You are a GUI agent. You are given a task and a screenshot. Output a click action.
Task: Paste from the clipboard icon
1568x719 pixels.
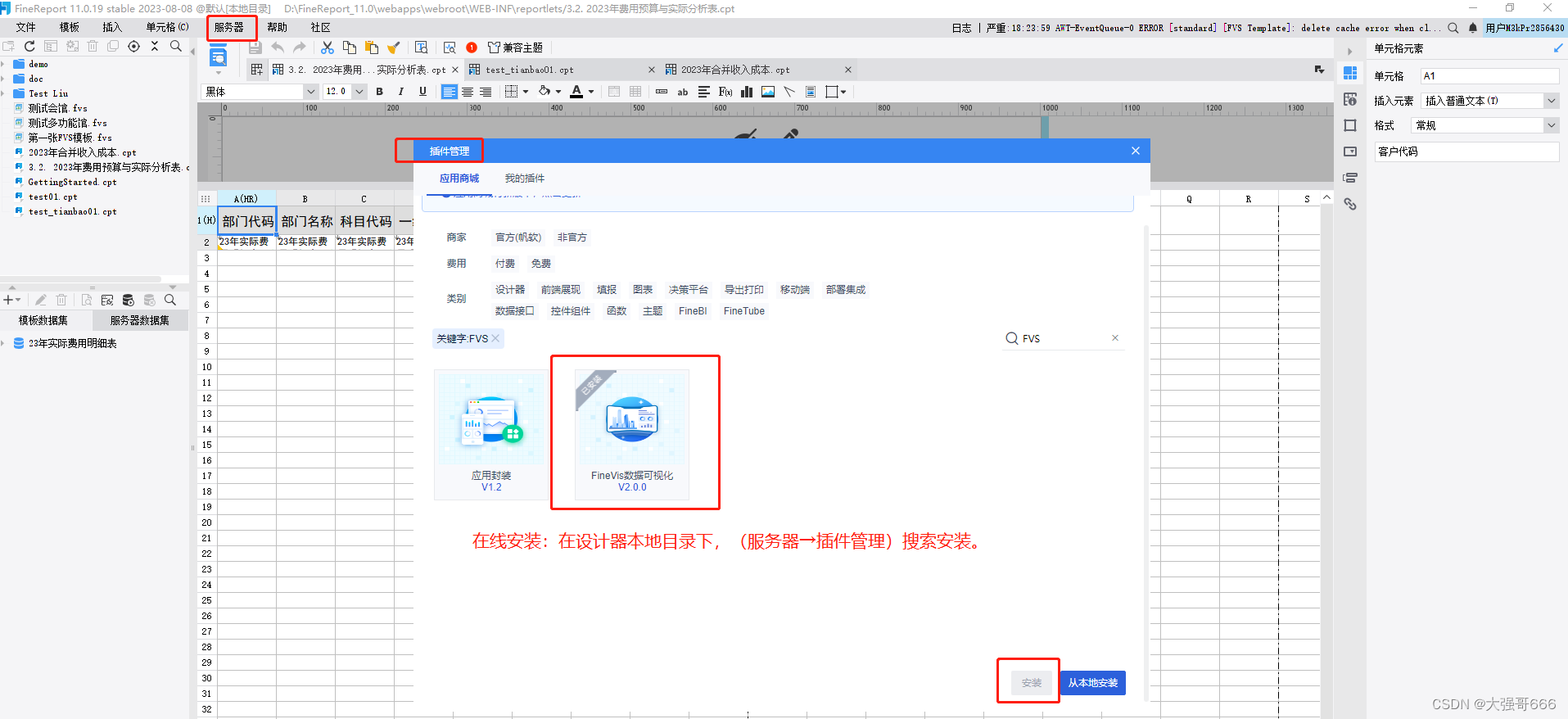372,47
